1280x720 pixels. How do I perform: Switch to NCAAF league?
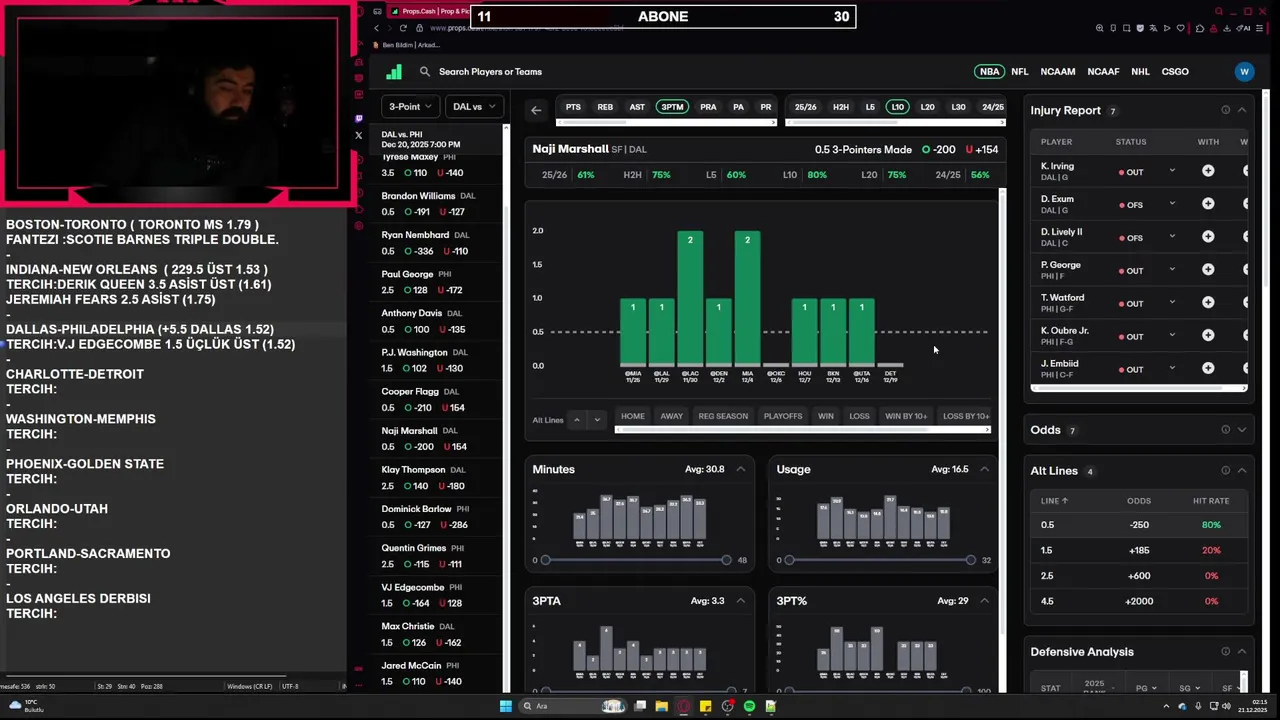point(1103,72)
